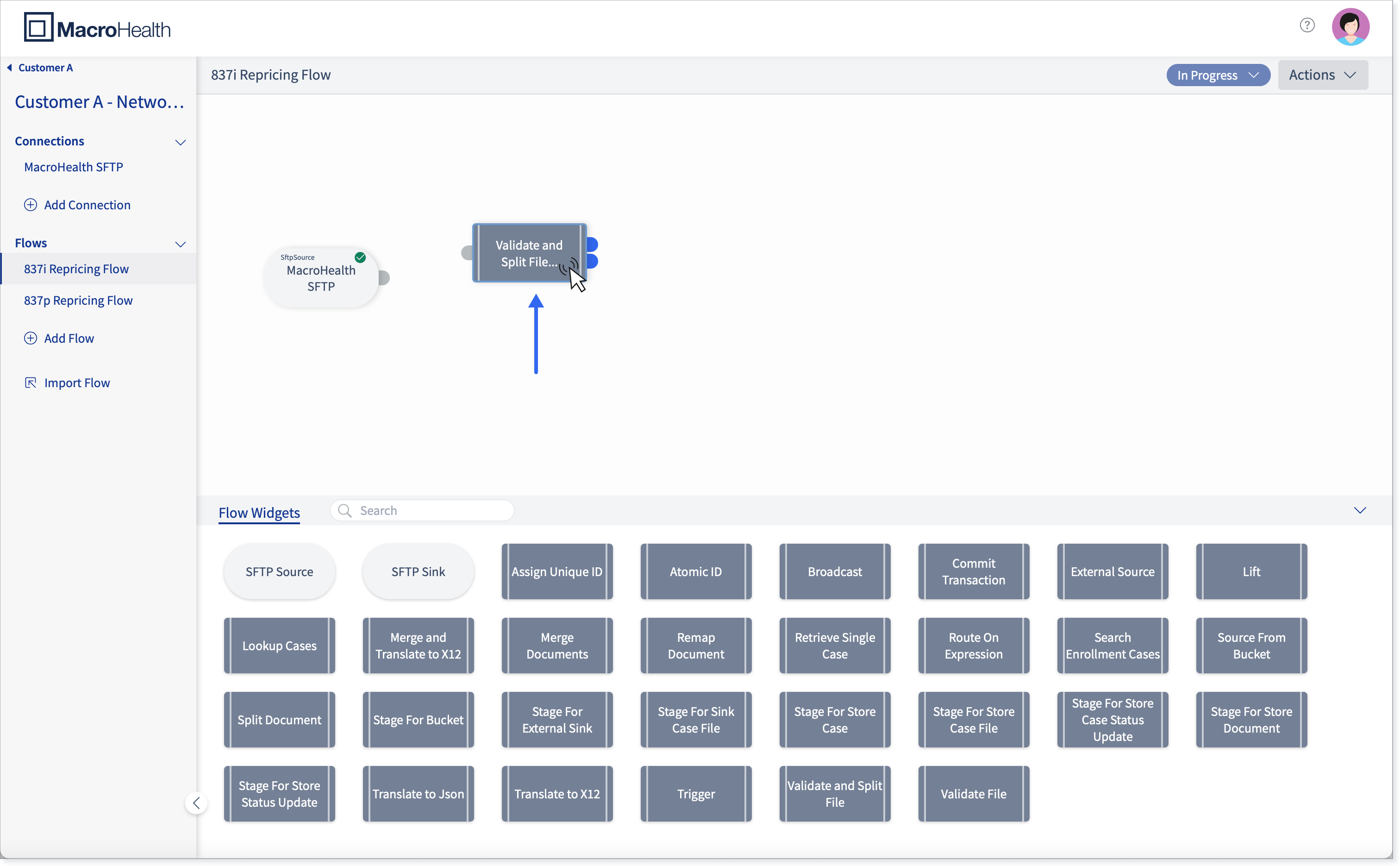Viewport: 1400px width, 866px height.
Task: Click the green check status on SftpSource node
Action: pos(360,257)
